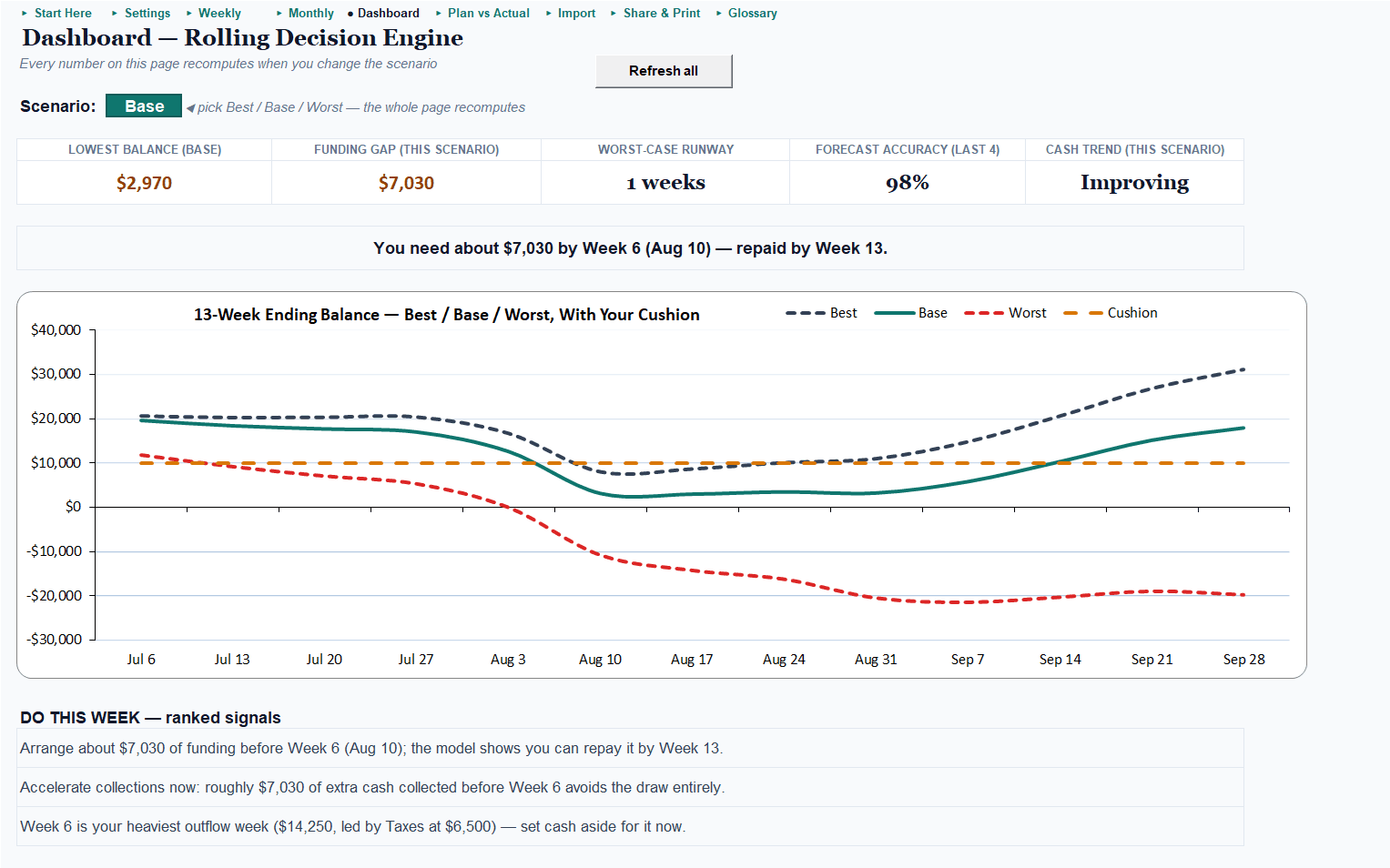Click the -$30,000 axis label
This screenshot has height=868, width=1390.
tap(54, 640)
